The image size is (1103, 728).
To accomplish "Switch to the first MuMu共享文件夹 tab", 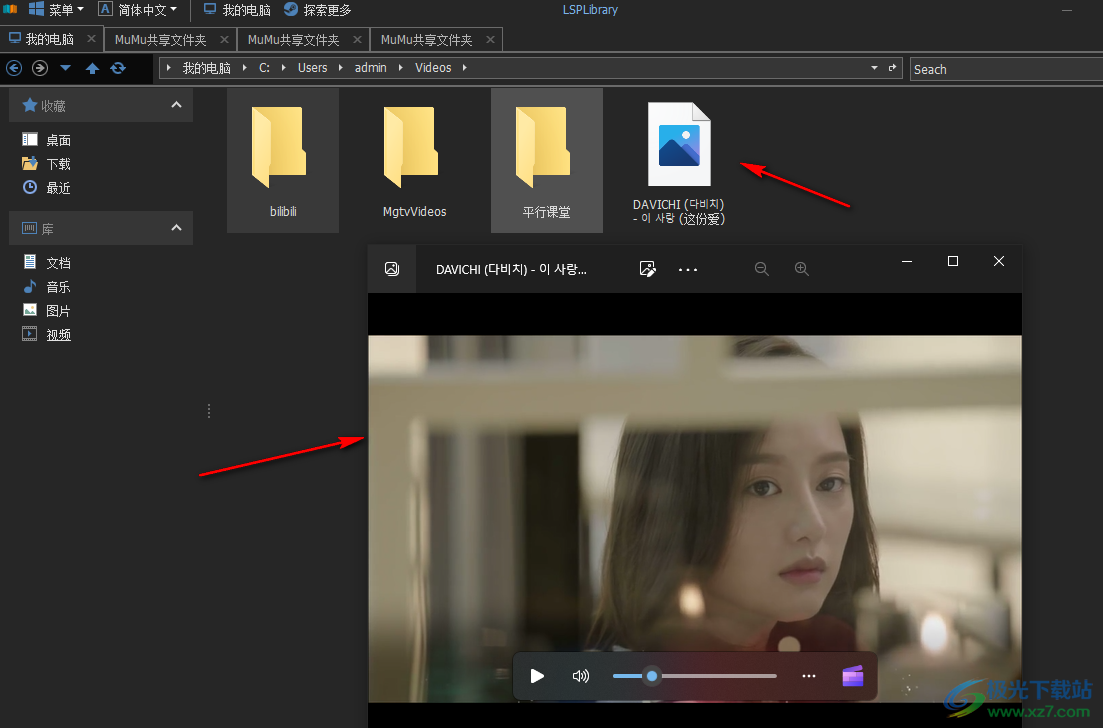I will pyautogui.click(x=161, y=40).
